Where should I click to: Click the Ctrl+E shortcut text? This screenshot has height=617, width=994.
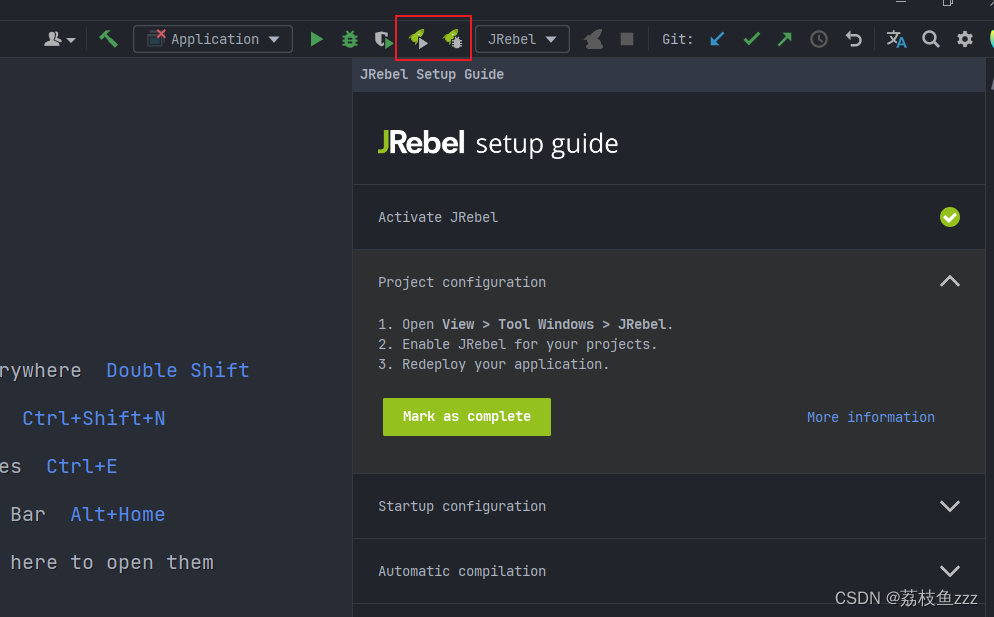point(82,466)
